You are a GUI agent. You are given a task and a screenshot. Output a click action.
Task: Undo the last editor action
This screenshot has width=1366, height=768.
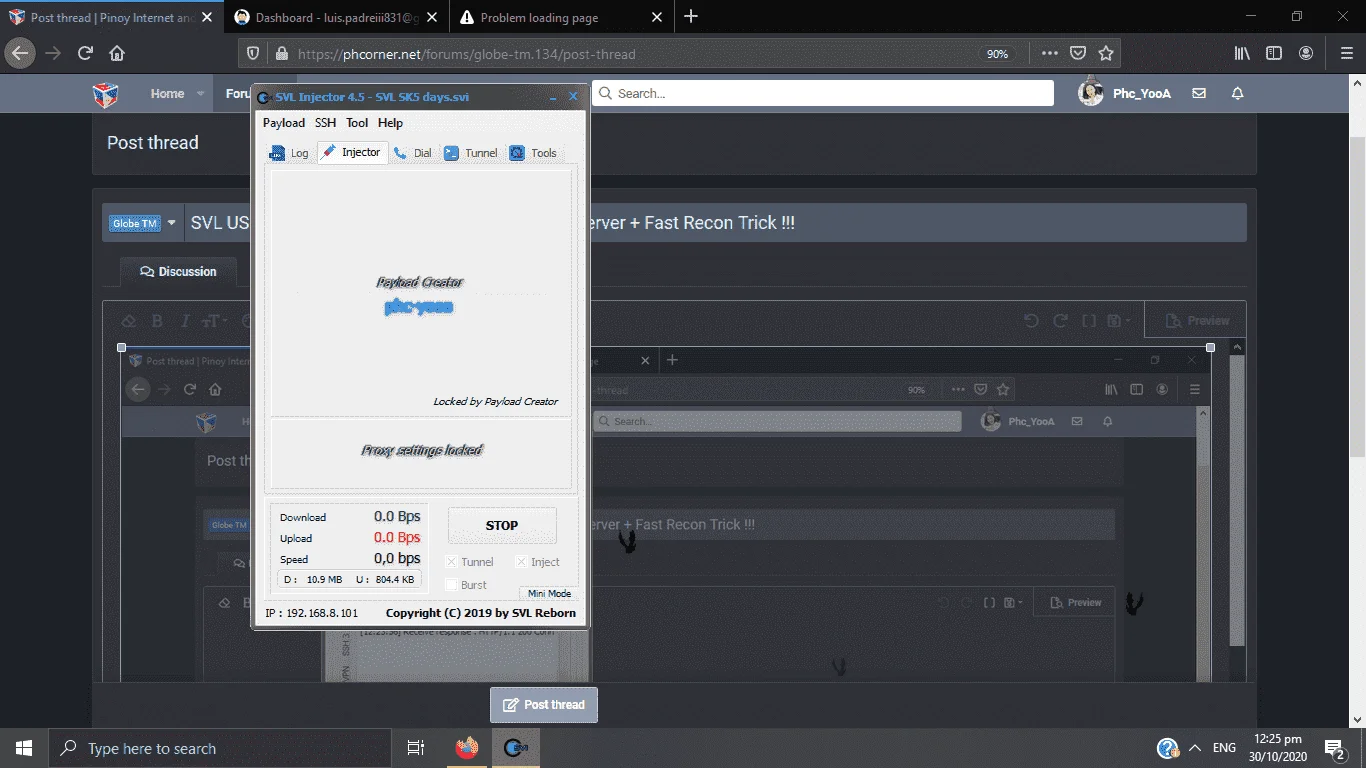tap(1032, 321)
